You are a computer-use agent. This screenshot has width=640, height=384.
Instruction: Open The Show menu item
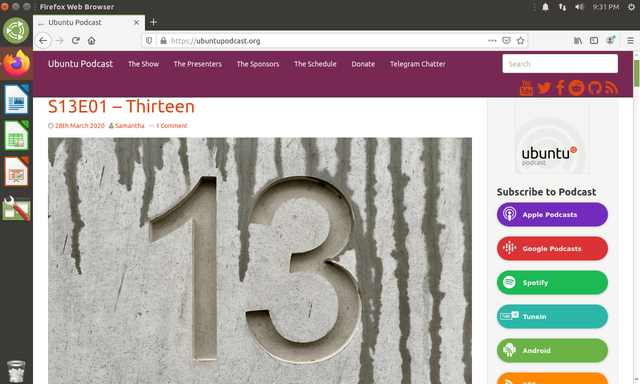click(x=143, y=64)
